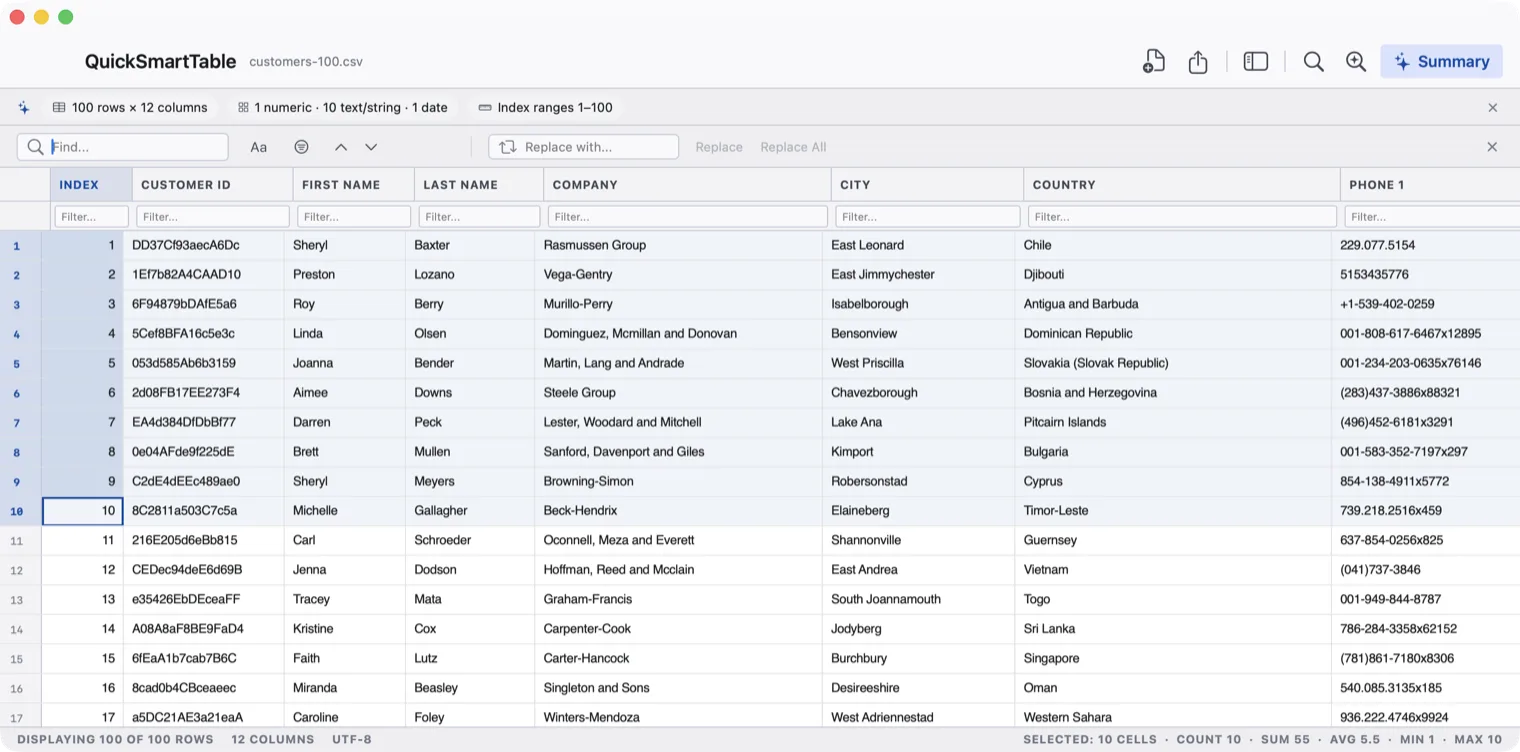Open the find filter options icon

point(301,147)
